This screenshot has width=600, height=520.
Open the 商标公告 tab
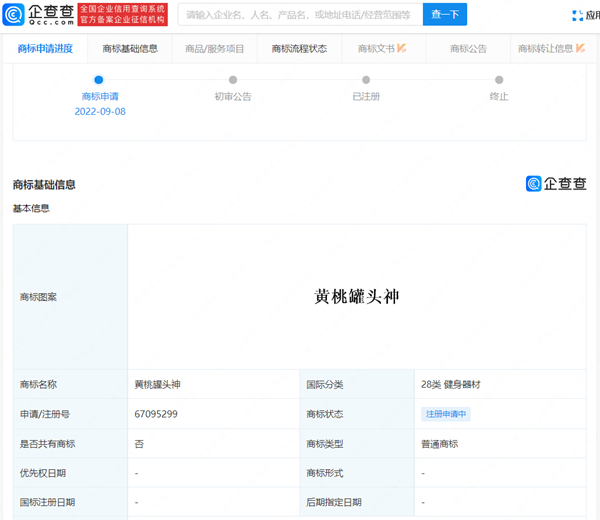(x=468, y=49)
